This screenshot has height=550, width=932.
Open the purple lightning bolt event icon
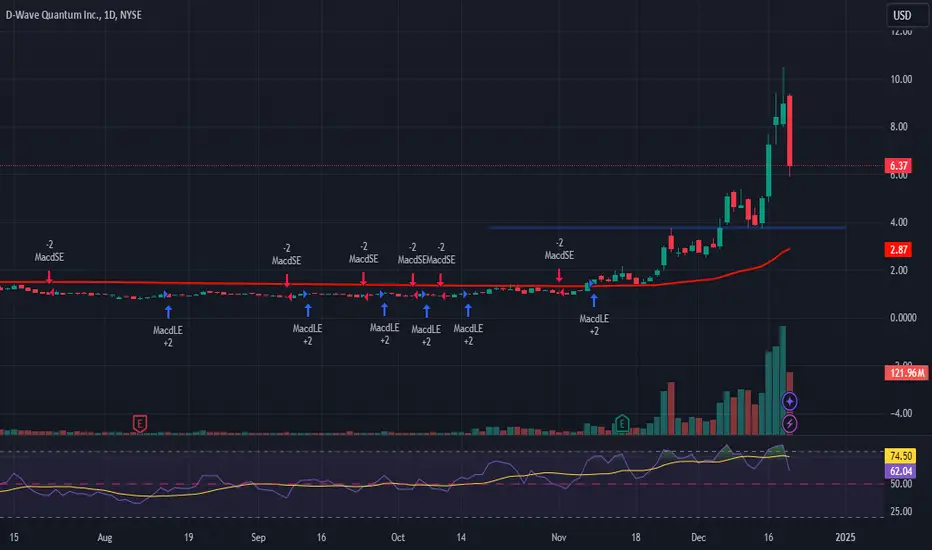pyautogui.click(x=789, y=423)
